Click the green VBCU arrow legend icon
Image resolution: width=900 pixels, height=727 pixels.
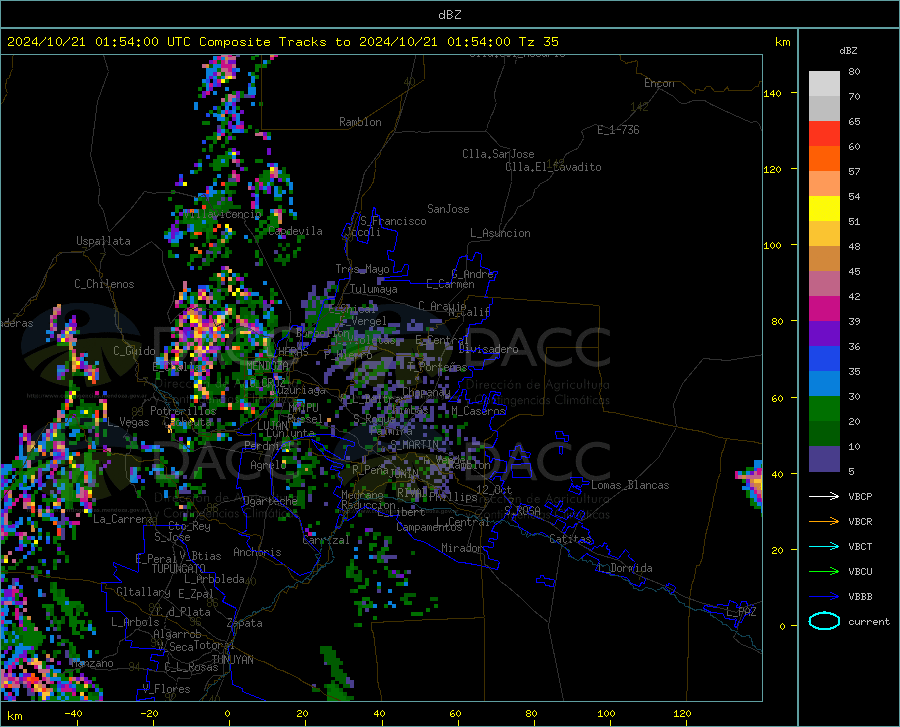coord(824,572)
